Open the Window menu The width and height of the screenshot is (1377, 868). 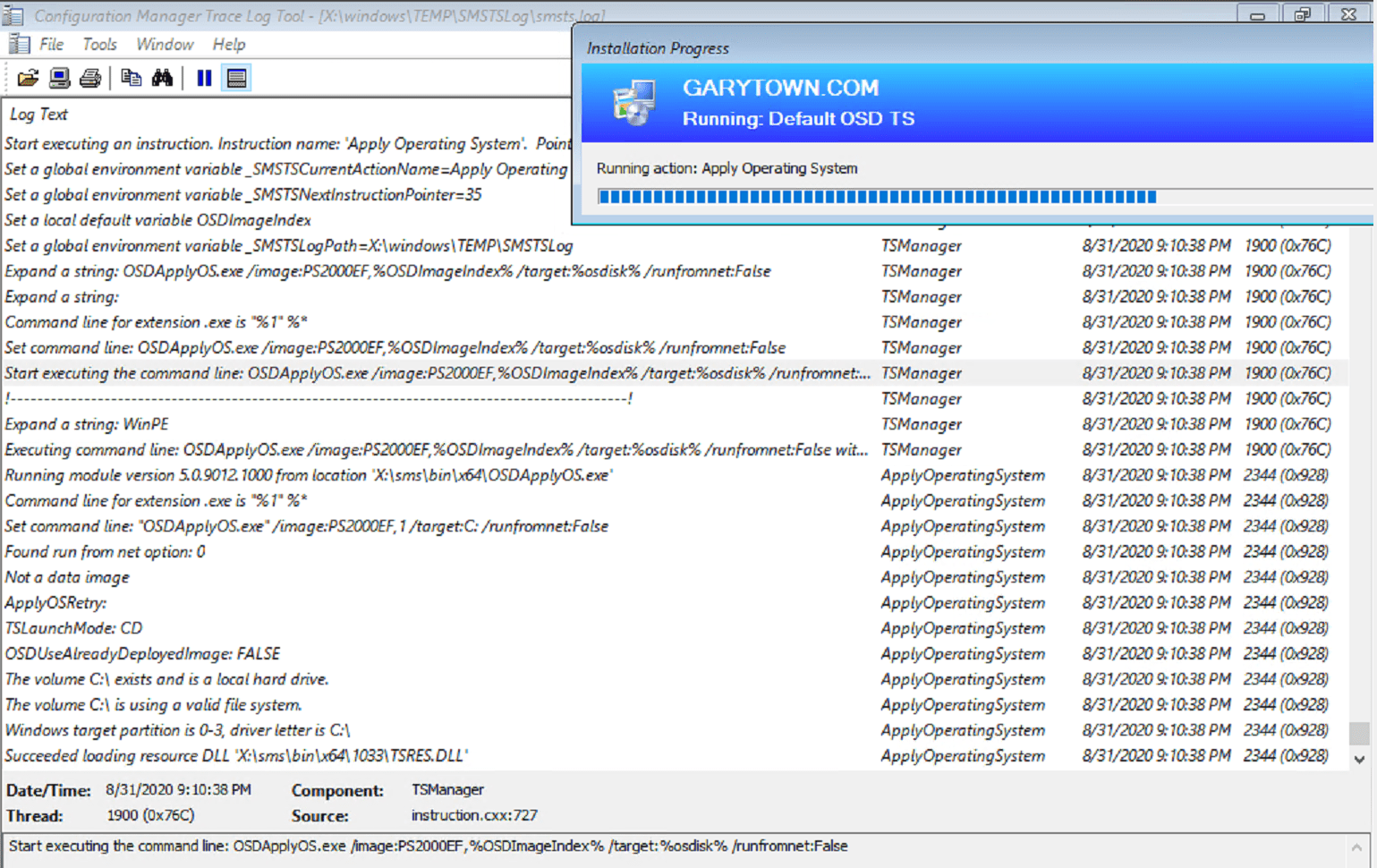(x=165, y=44)
